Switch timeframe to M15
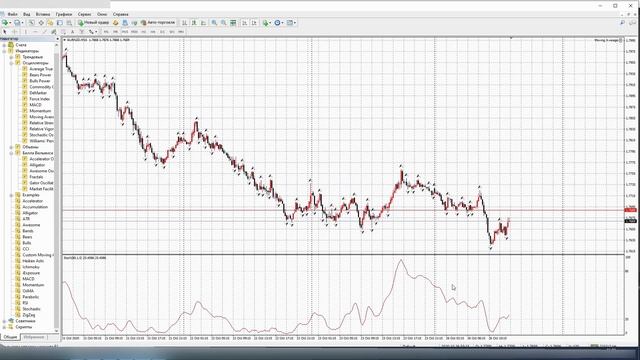Screen dimensions: 640x360 pyautogui.click(x=124, y=31)
